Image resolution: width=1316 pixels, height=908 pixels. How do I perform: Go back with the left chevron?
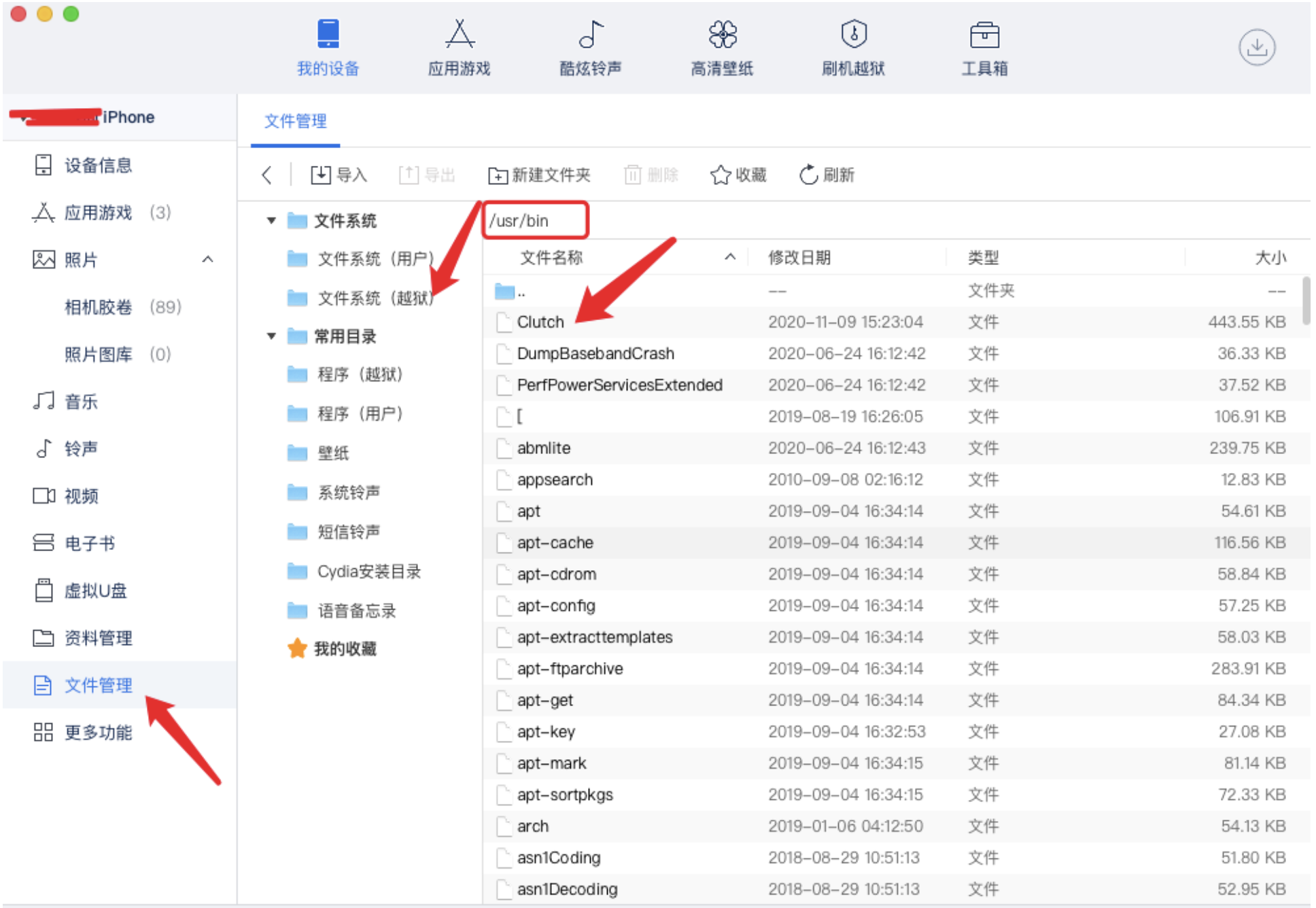point(267,175)
